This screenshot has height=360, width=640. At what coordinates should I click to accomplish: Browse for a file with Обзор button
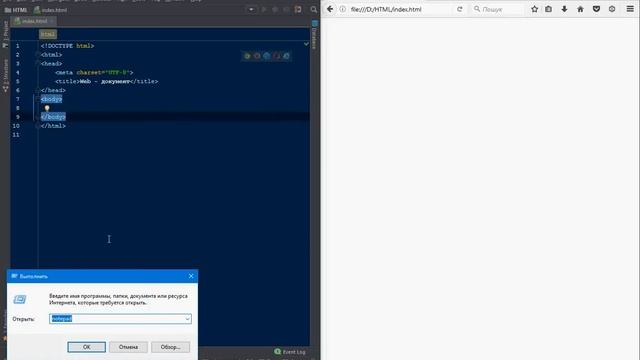(170, 347)
